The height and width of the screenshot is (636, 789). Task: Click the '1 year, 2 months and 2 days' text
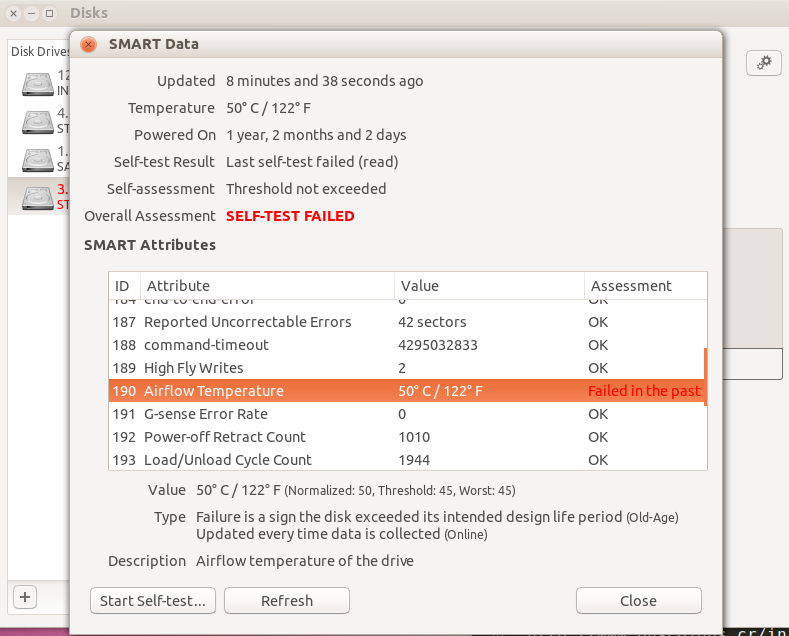[316, 135]
